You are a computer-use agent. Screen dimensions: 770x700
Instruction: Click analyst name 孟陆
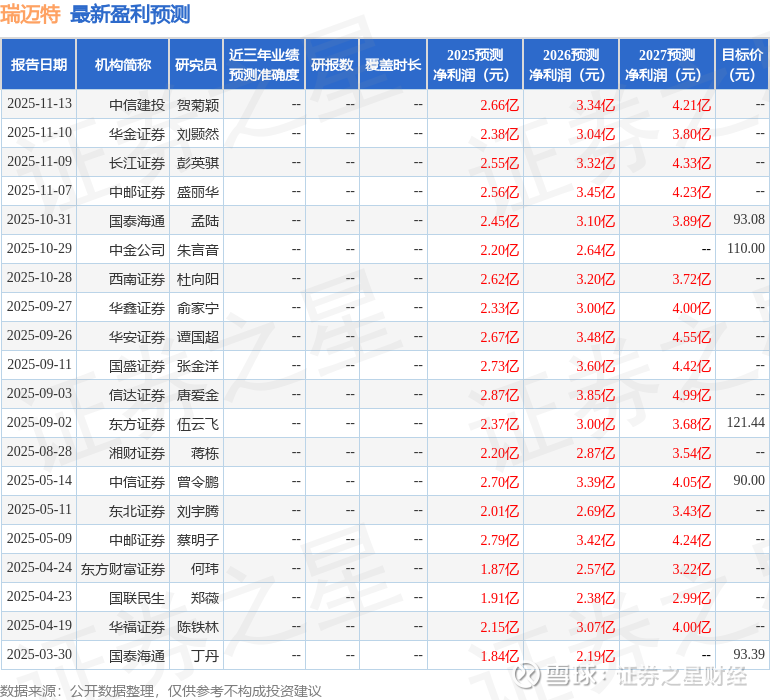[205, 221]
